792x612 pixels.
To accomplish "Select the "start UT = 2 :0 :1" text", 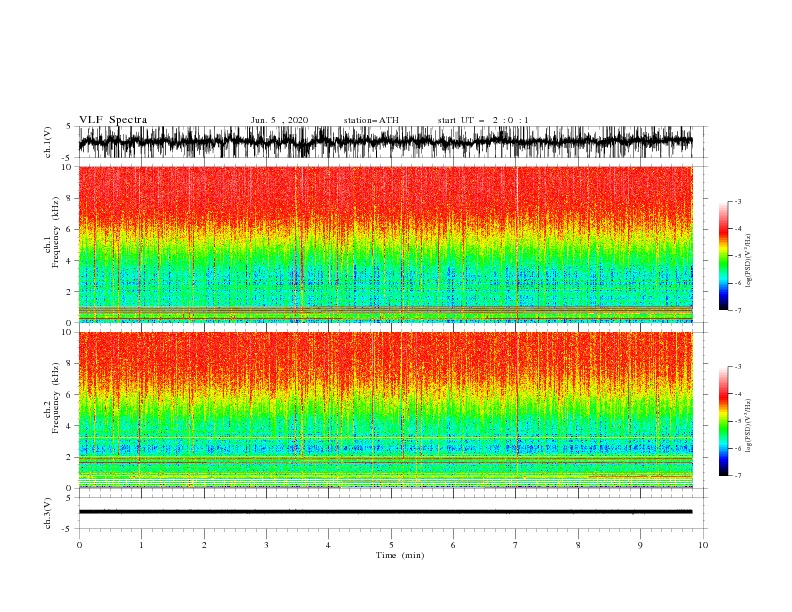I will click(483, 120).
